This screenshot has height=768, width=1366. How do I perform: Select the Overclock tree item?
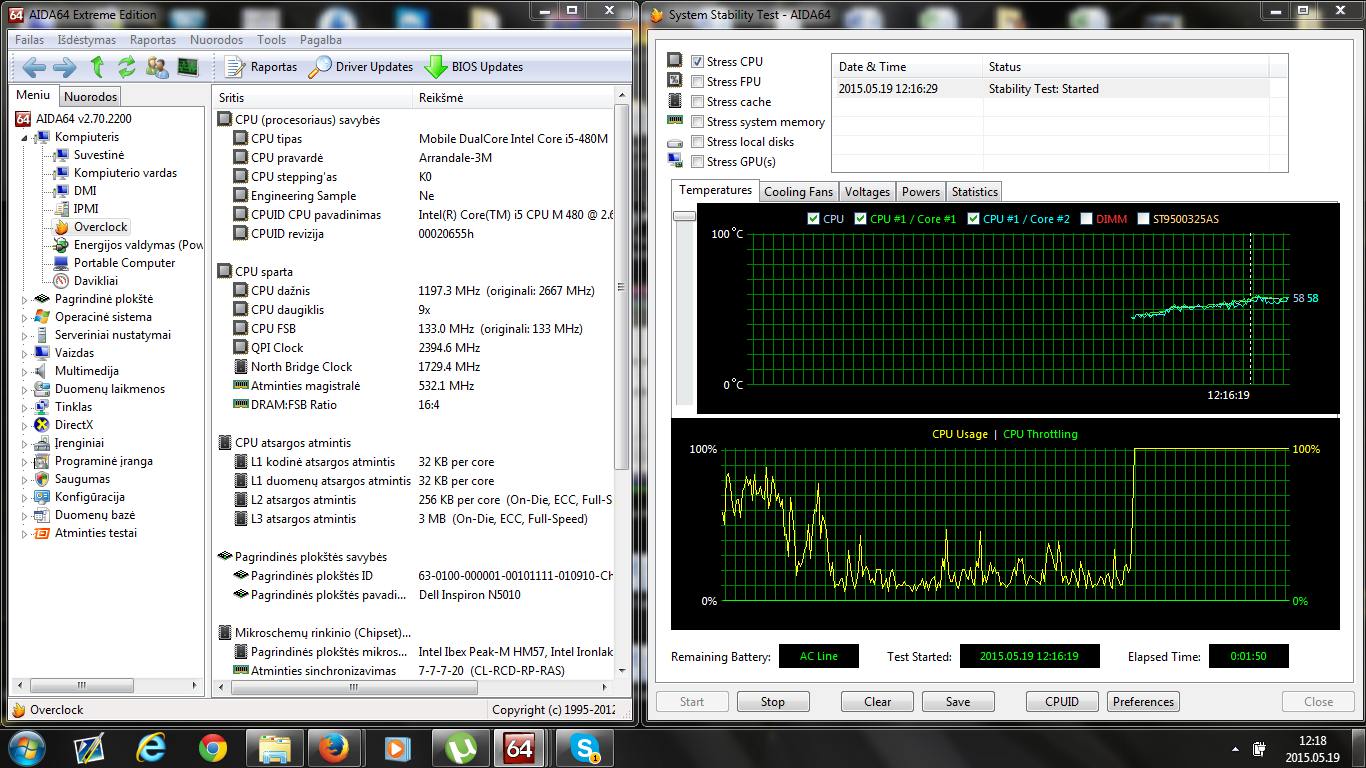101,227
